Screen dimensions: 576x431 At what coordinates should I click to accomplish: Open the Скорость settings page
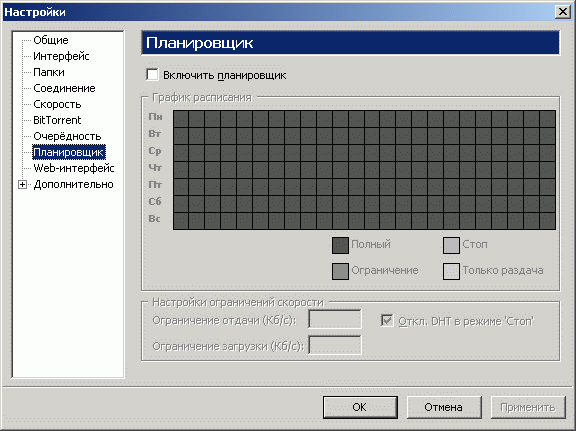[57, 104]
